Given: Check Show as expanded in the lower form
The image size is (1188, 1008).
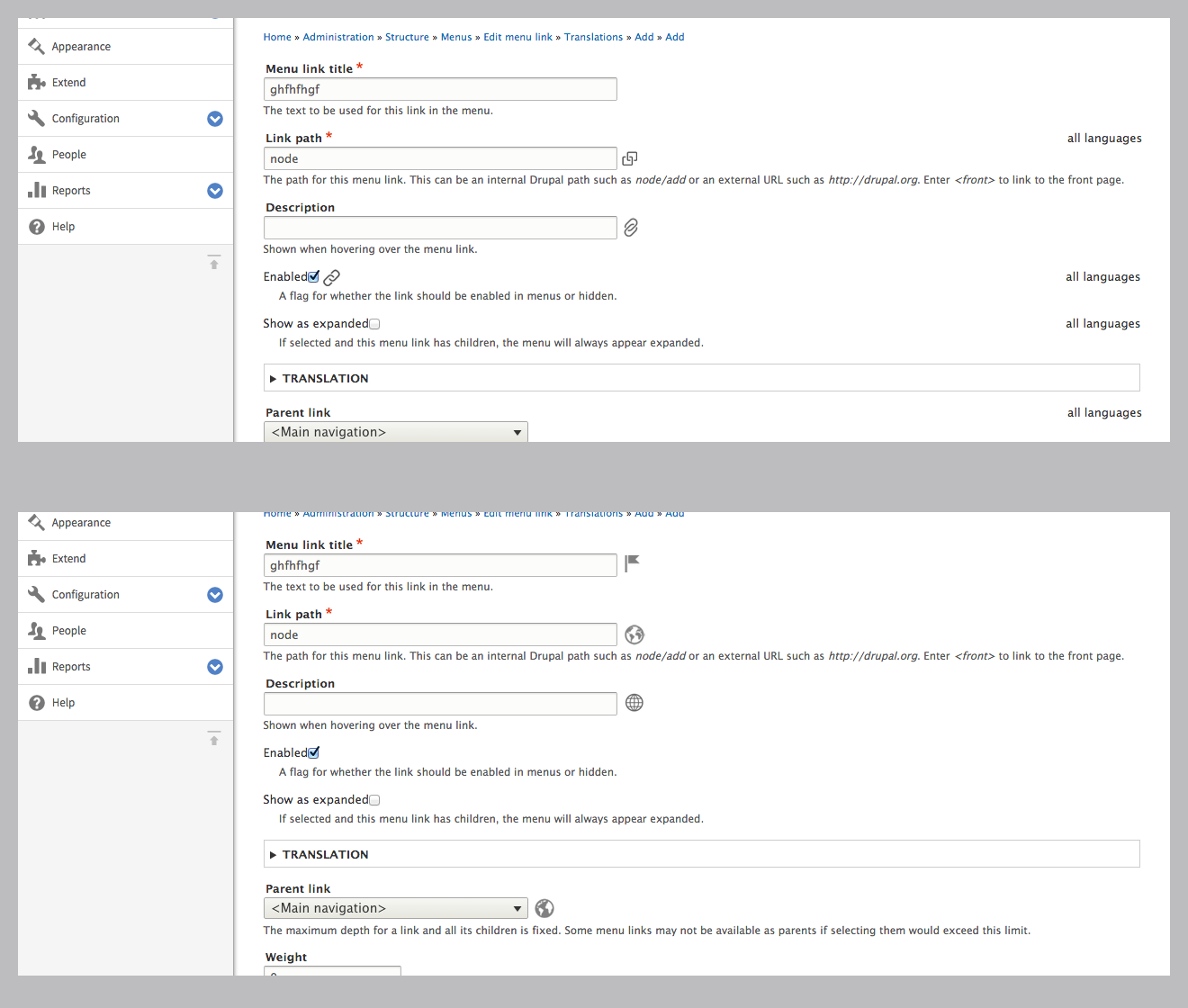Looking at the screenshot, I should coord(374,800).
